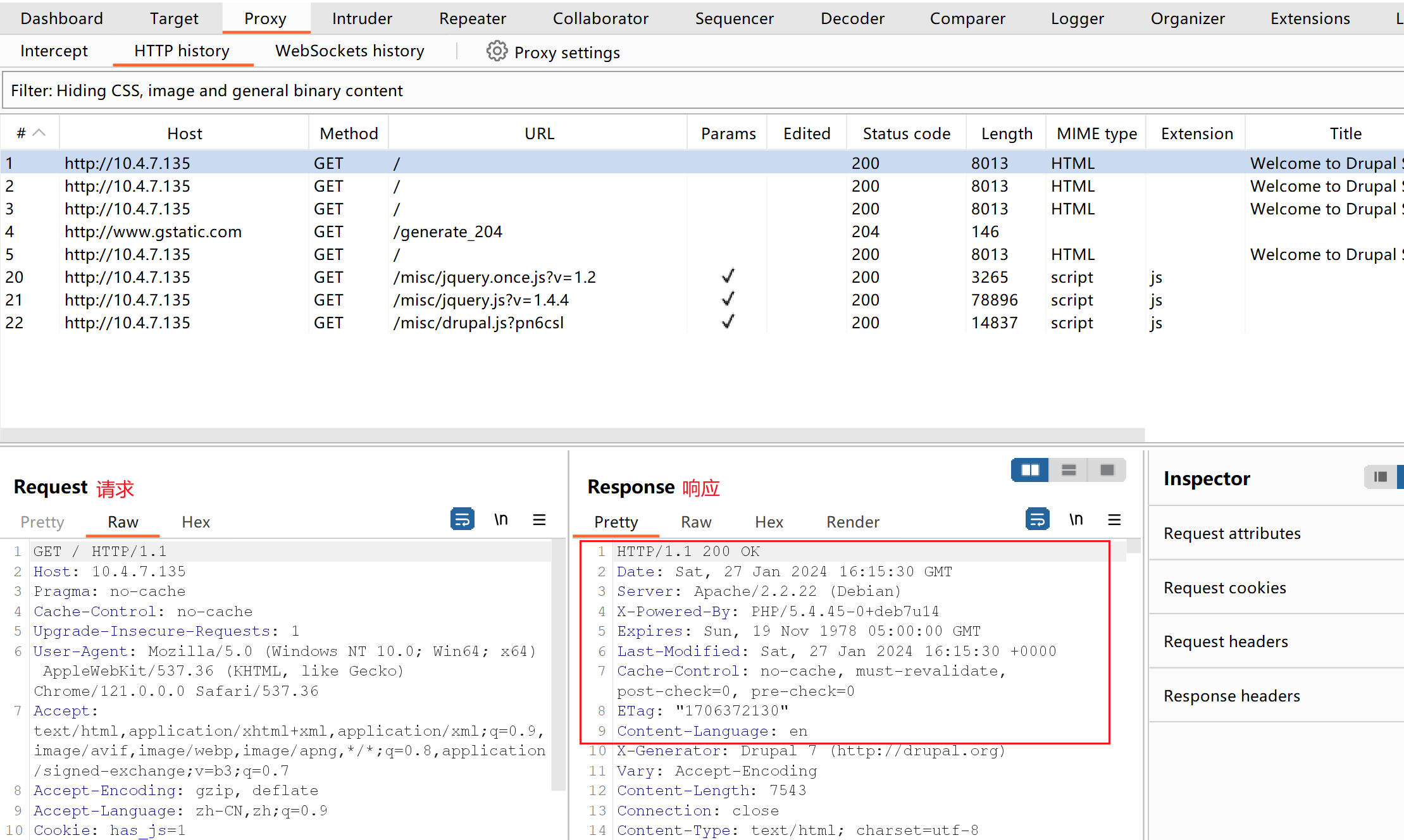This screenshot has height=840, width=1404.
Task: Switch Response view to Pretty
Action: [616, 522]
